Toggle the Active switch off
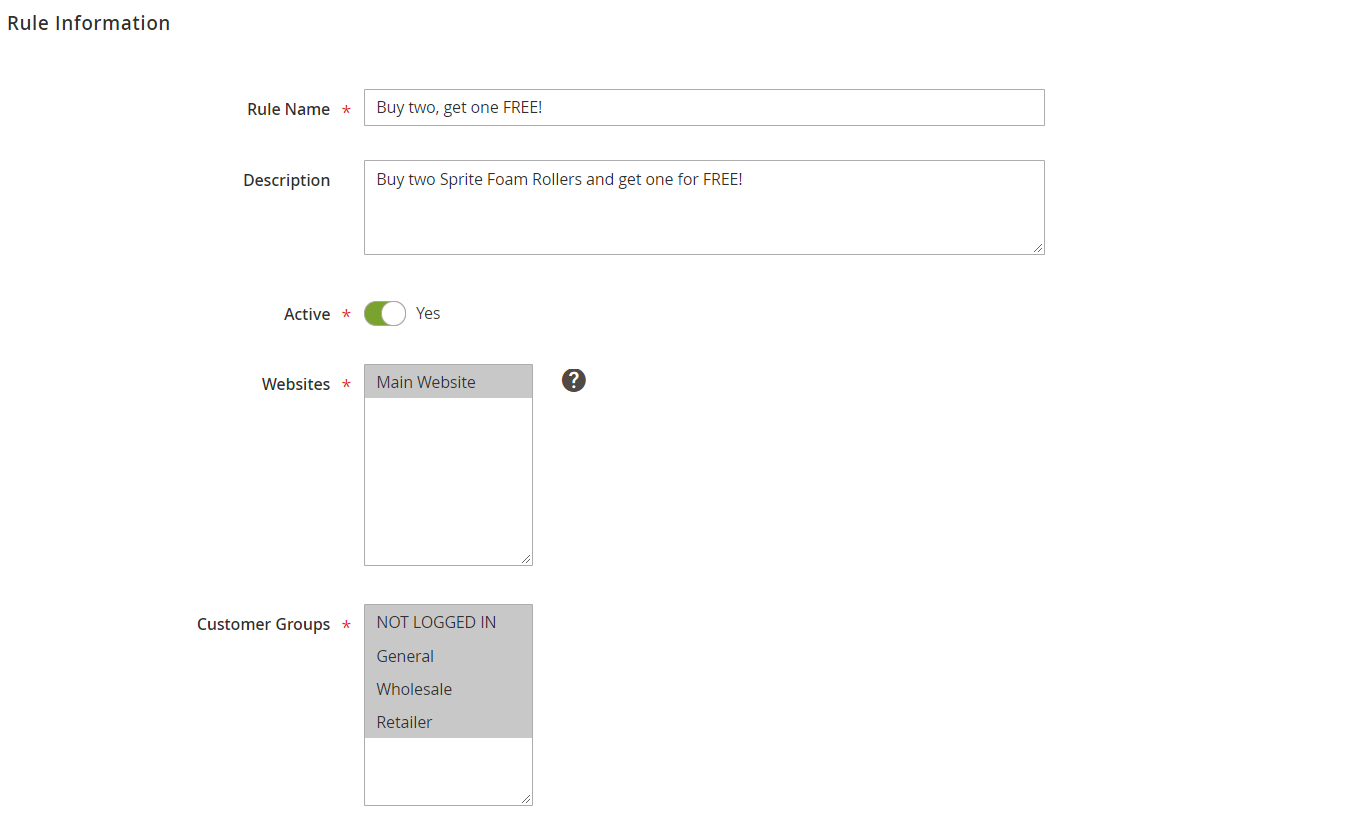The width and height of the screenshot is (1355, 818). coord(385,314)
